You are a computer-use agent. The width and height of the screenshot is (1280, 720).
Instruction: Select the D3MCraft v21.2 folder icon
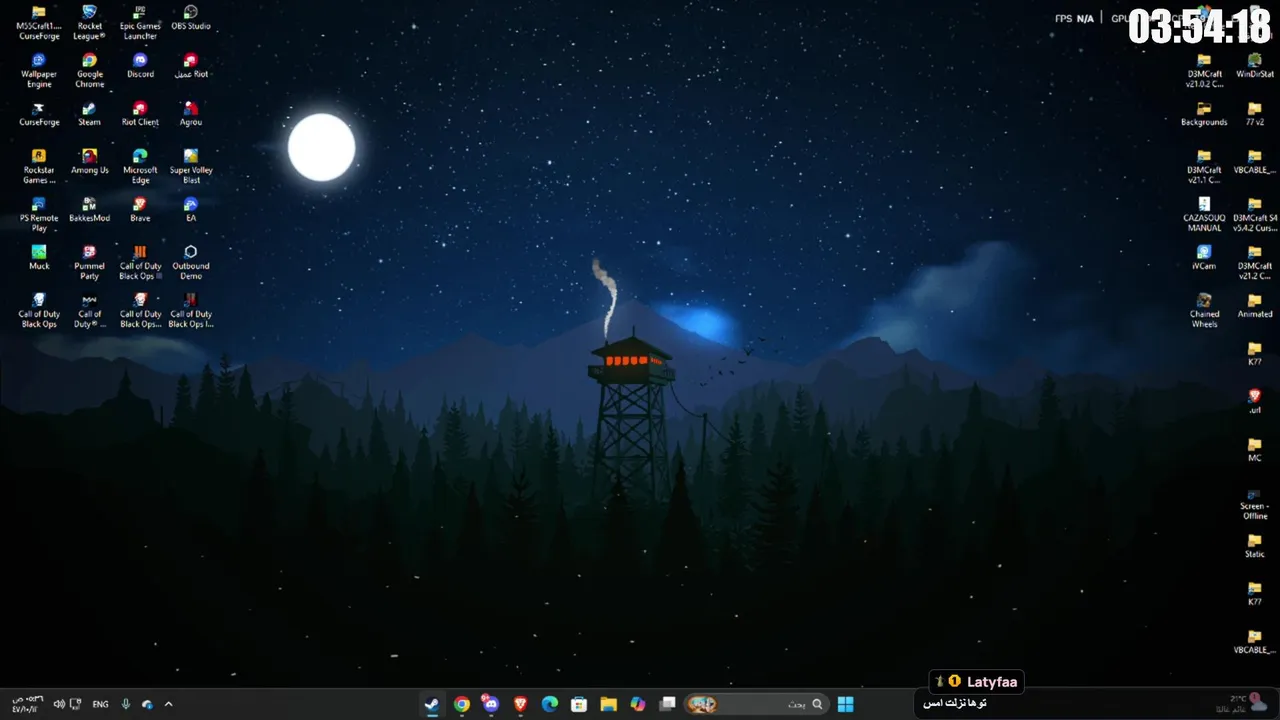(1254, 264)
